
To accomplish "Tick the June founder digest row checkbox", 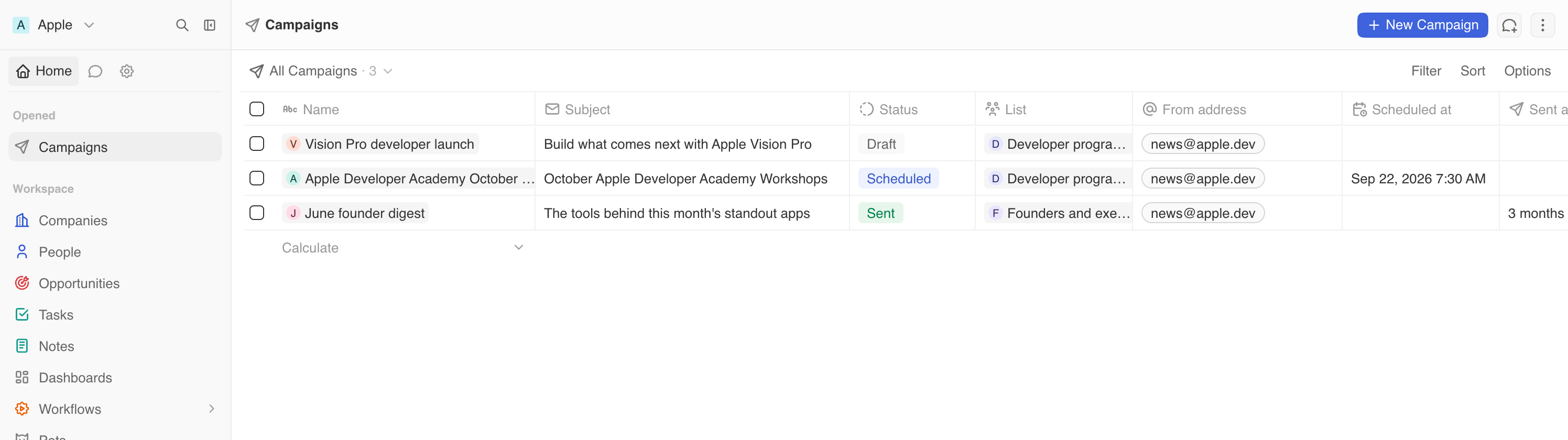I will pos(257,212).
